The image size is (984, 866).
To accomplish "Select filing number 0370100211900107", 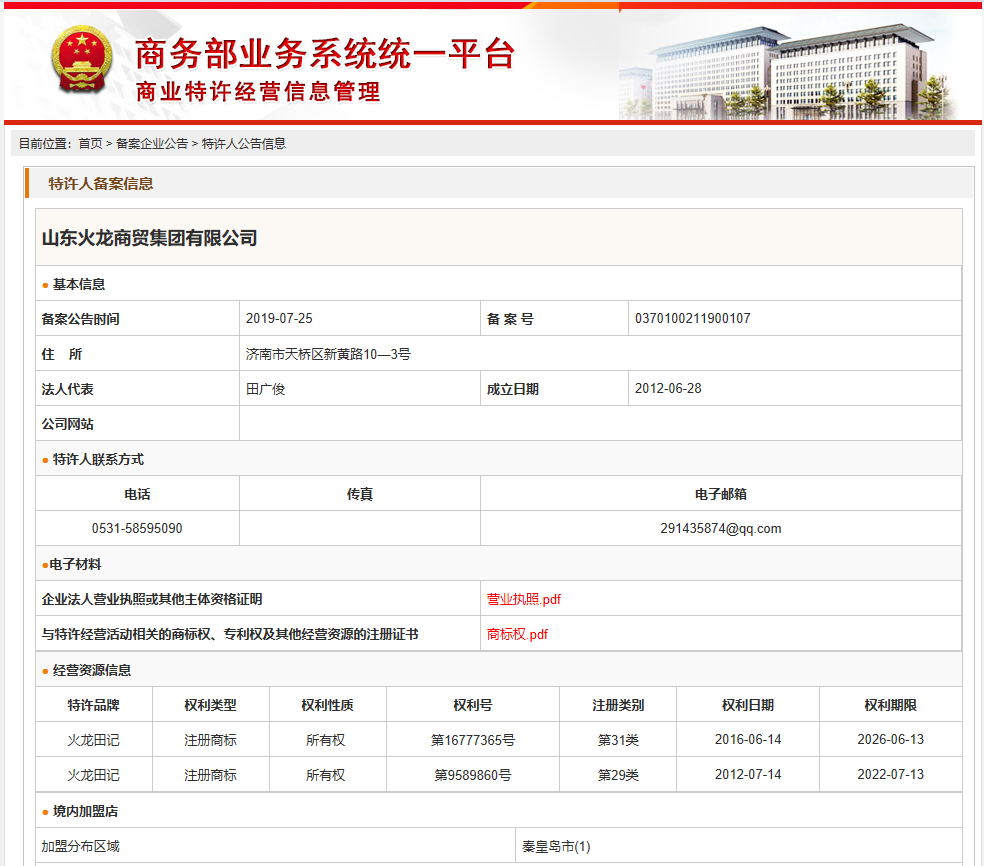I will (693, 318).
